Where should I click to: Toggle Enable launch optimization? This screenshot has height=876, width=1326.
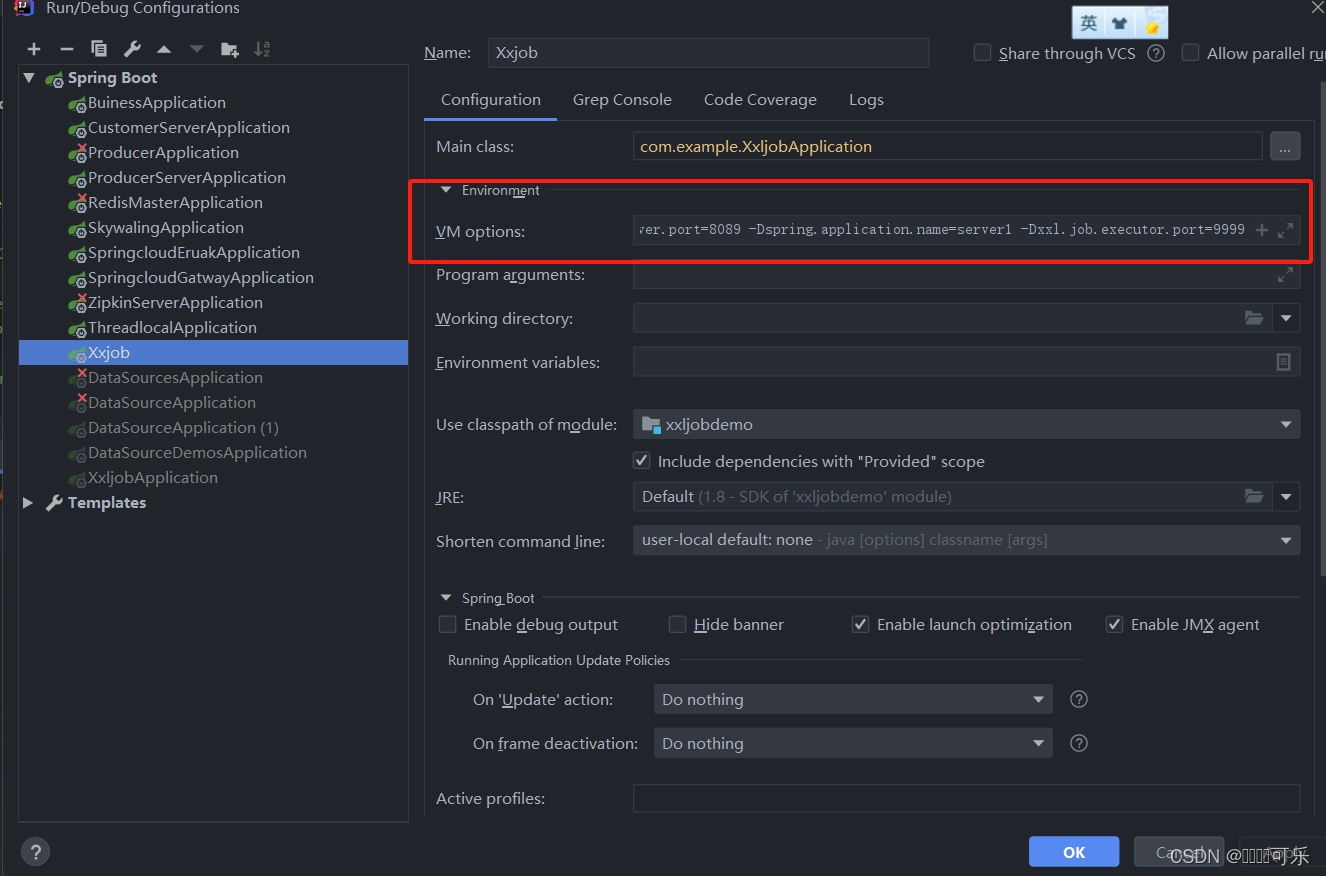[x=860, y=624]
